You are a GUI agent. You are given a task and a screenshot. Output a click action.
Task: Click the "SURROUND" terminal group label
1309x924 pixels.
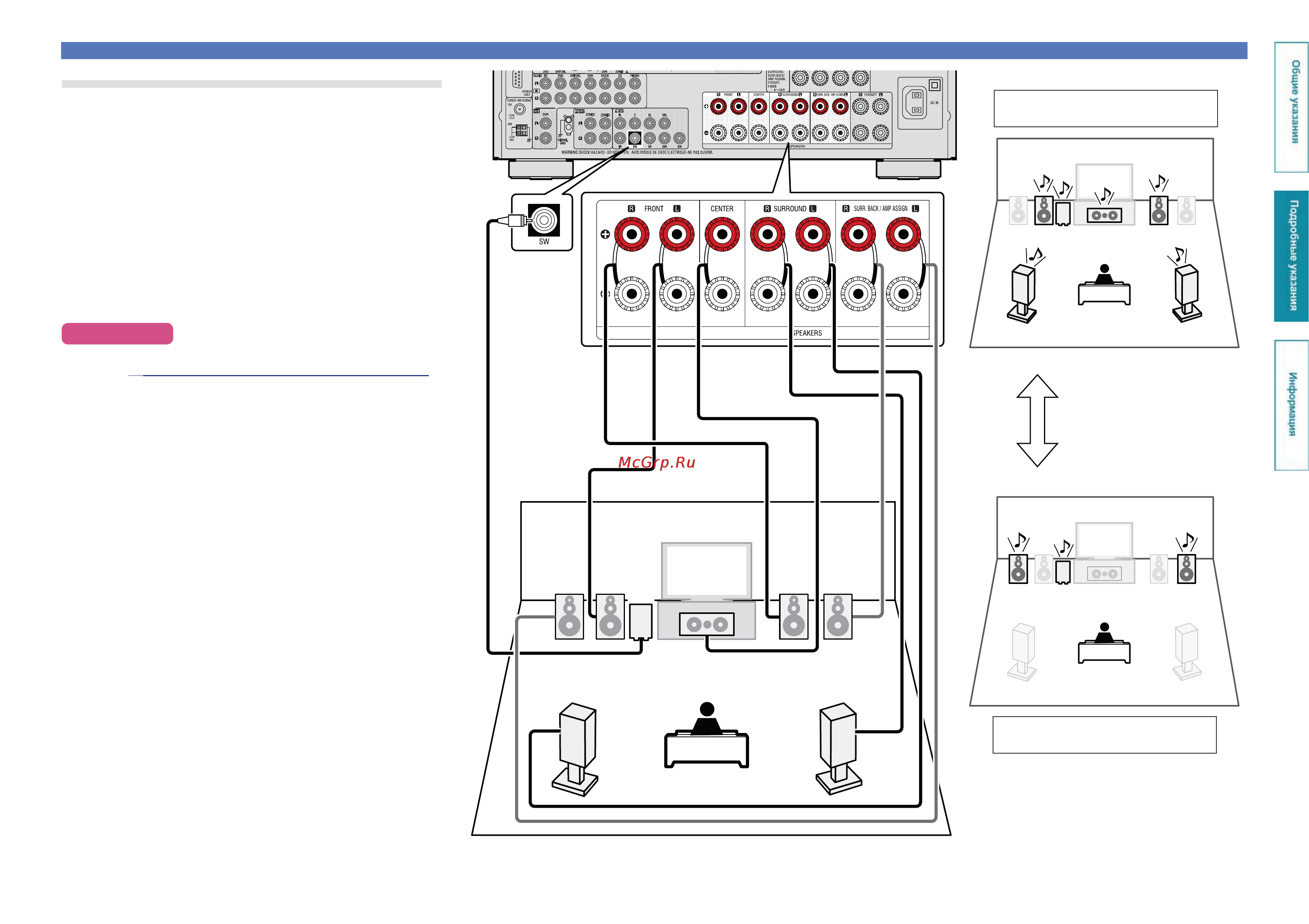(x=790, y=209)
